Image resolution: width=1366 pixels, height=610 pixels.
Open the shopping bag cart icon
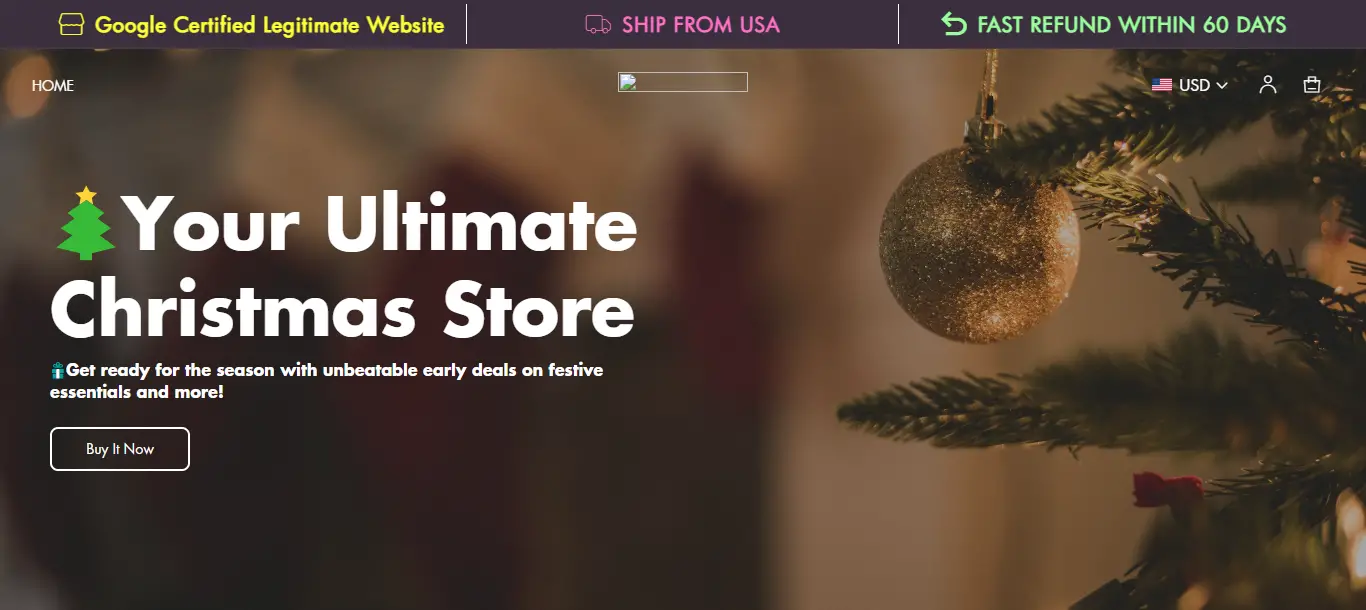coord(1312,85)
